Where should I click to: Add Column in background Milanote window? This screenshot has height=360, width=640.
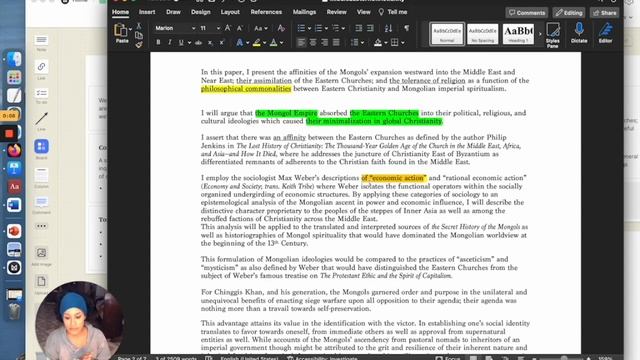click(41, 178)
